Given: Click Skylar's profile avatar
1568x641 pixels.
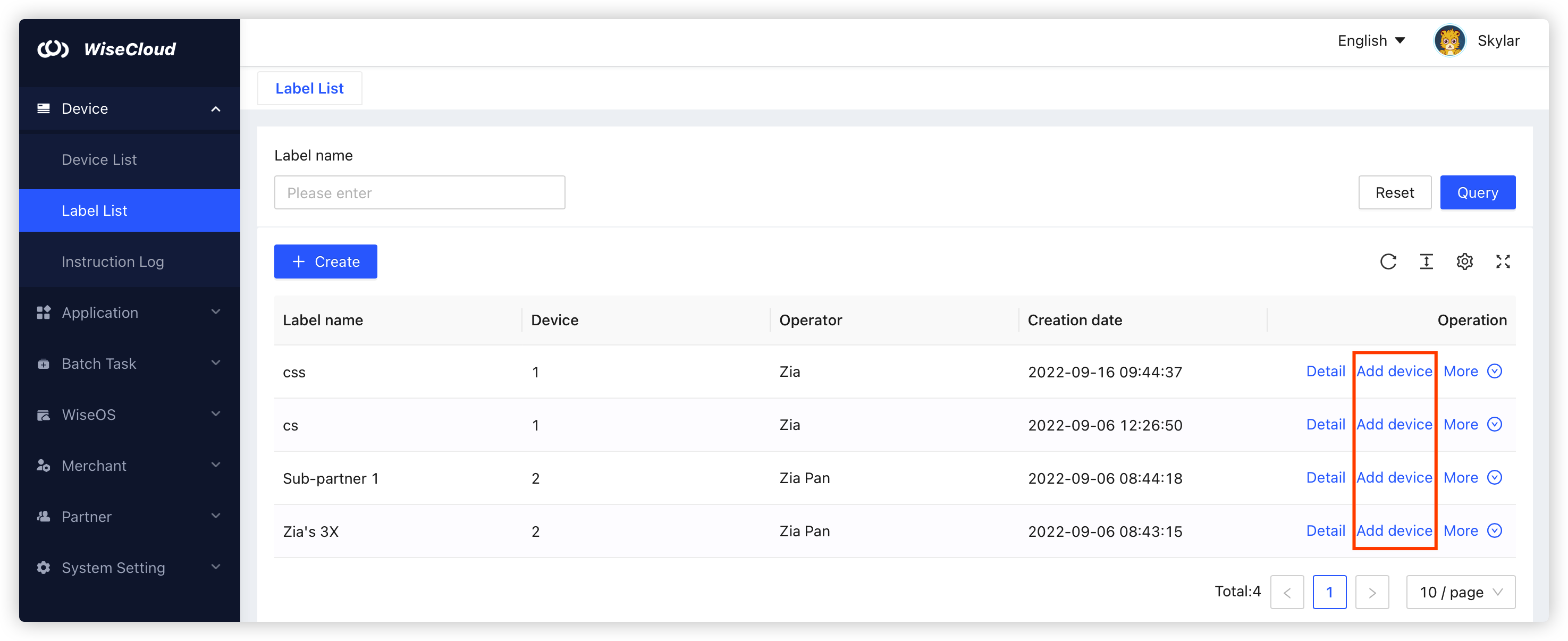Looking at the screenshot, I should point(1449,40).
